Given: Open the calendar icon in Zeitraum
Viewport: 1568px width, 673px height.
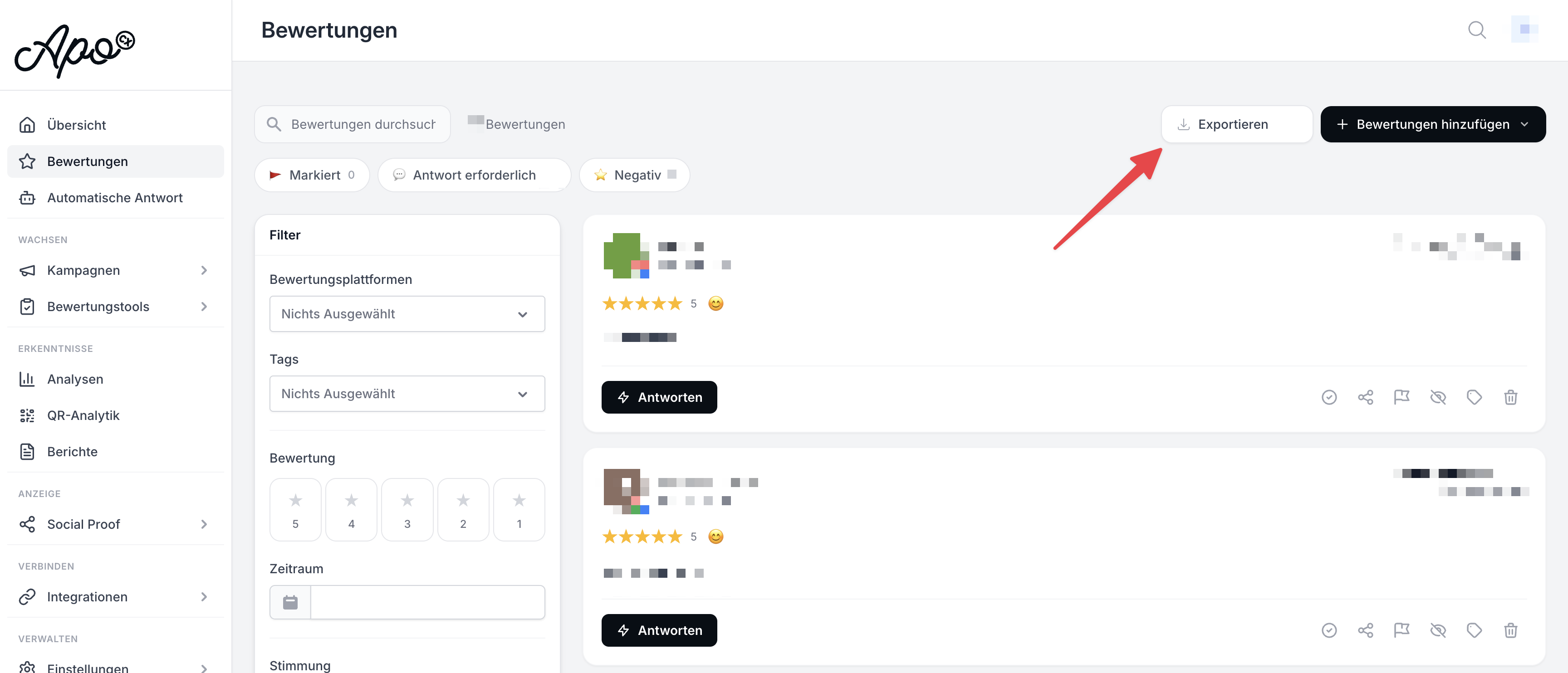Looking at the screenshot, I should pyautogui.click(x=290, y=602).
